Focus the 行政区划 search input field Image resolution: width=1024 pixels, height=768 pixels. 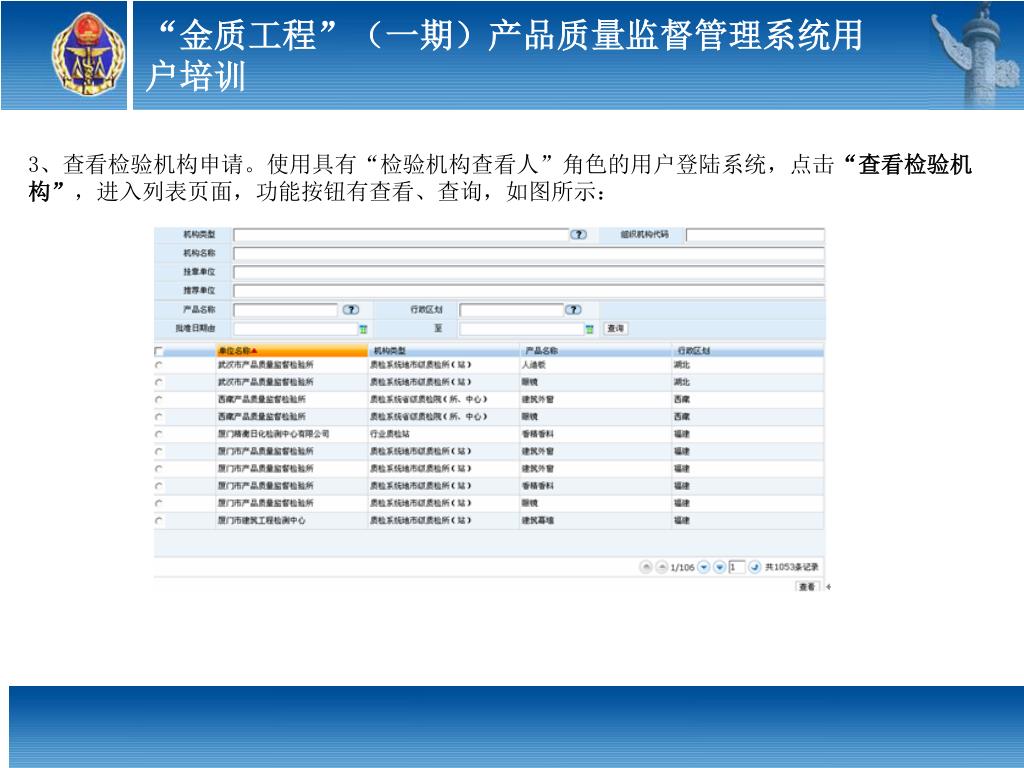click(511, 310)
